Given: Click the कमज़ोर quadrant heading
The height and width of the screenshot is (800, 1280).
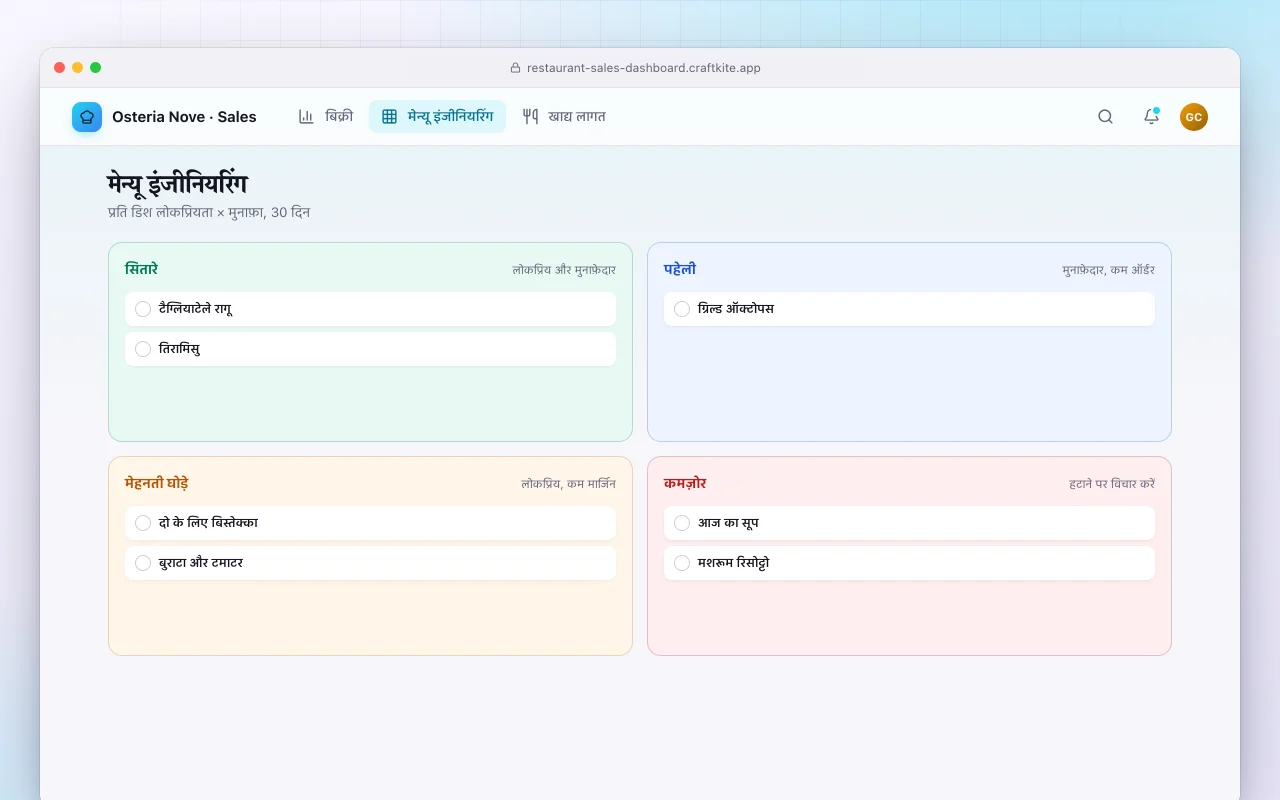Looking at the screenshot, I should point(685,483).
